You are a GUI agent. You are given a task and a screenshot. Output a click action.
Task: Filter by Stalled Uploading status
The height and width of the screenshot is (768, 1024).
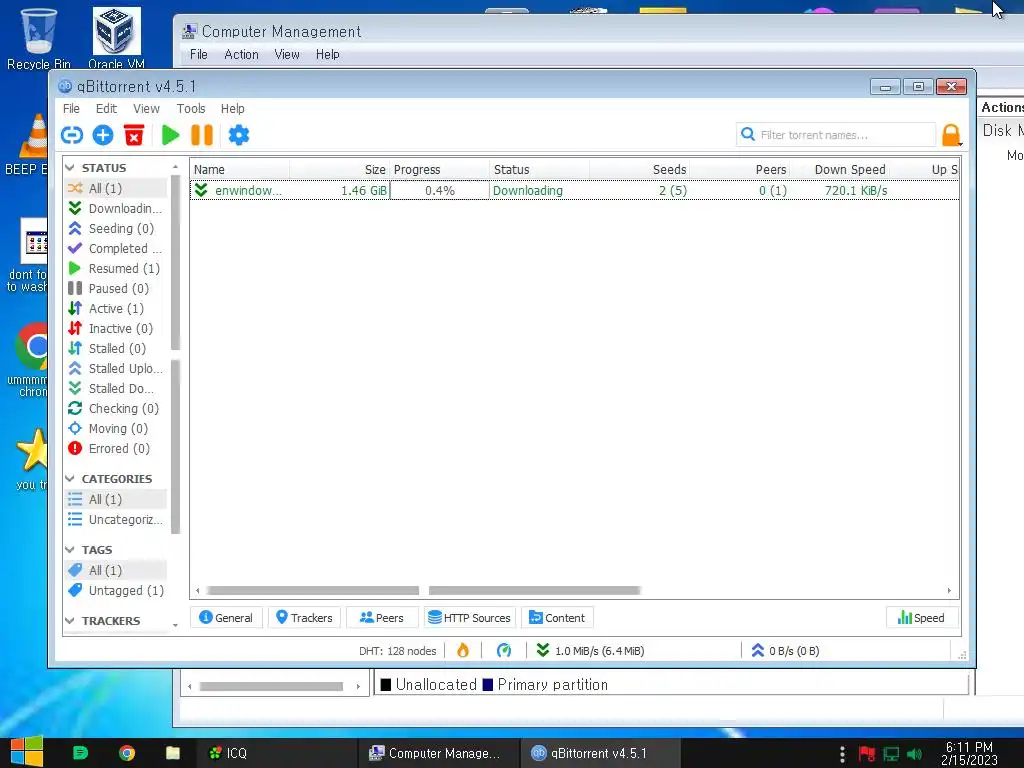click(115, 368)
